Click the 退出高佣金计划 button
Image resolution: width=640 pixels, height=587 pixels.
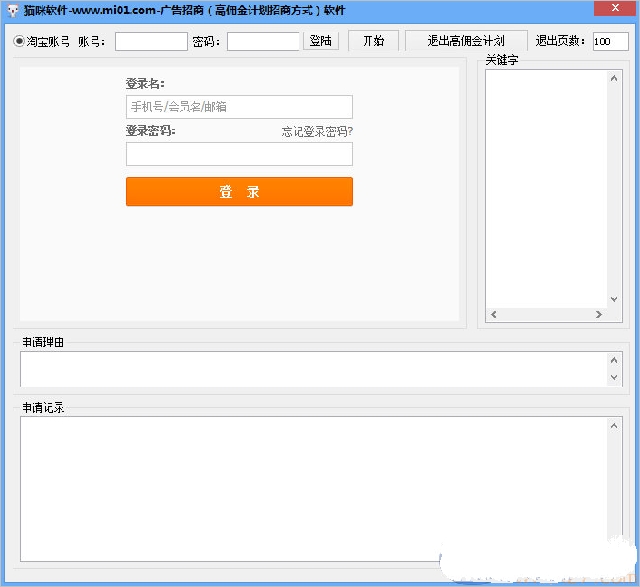466,41
